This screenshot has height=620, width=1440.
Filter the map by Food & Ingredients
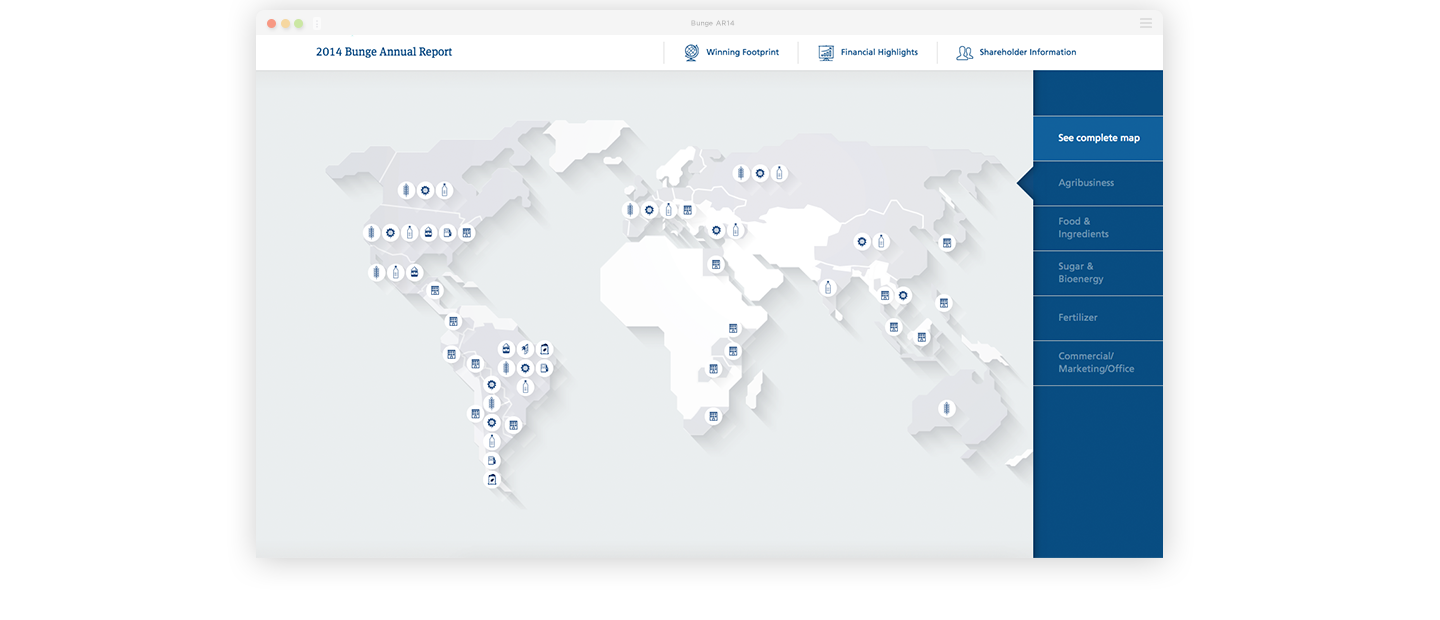click(x=1098, y=228)
